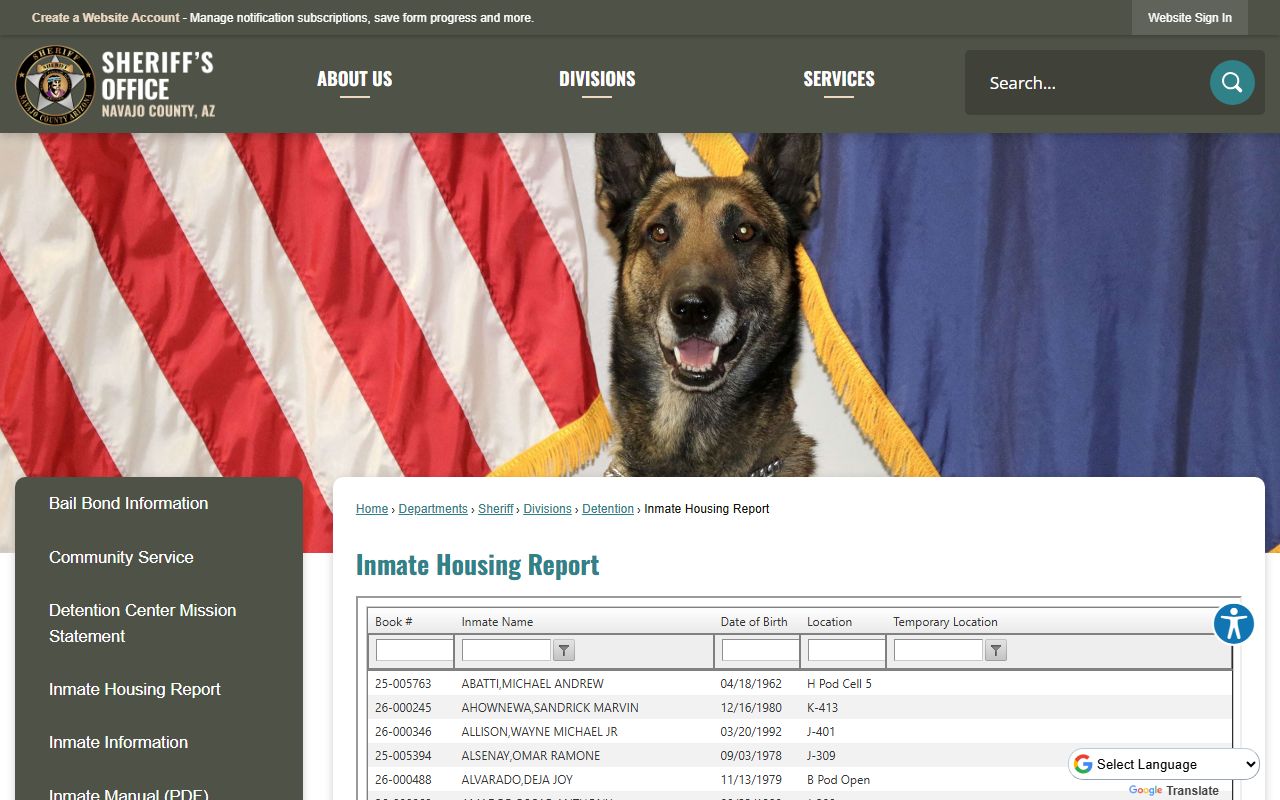Click the site Search text field
Image resolution: width=1280 pixels, height=800 pixels.
pos(1090,83)
